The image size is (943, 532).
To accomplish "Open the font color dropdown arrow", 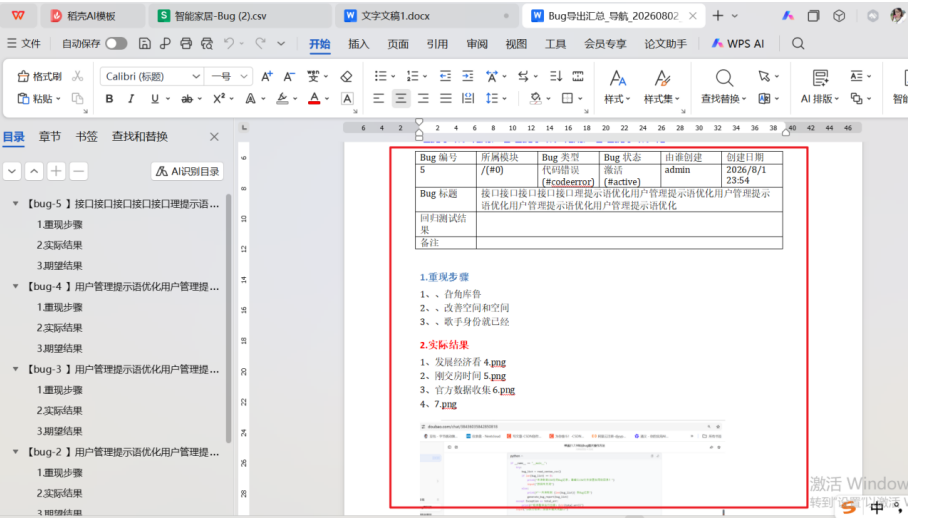I will (x=327, y=99).
